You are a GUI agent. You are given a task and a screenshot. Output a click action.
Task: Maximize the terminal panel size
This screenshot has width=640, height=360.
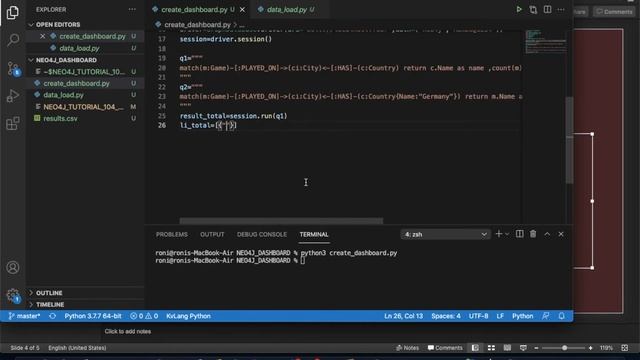(x=547, y=234)
